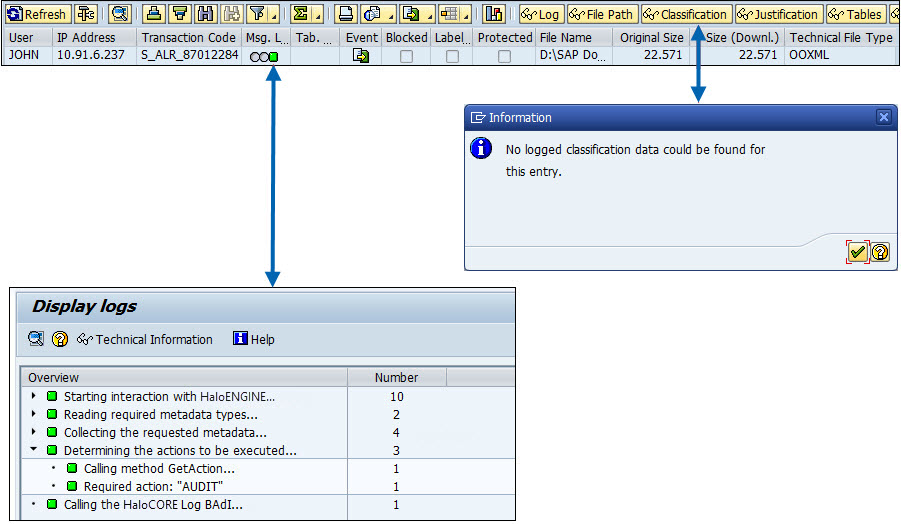Click the details magnifier icon in Display logs
Screen dimensions: 901x524
(x=36, y=339)
